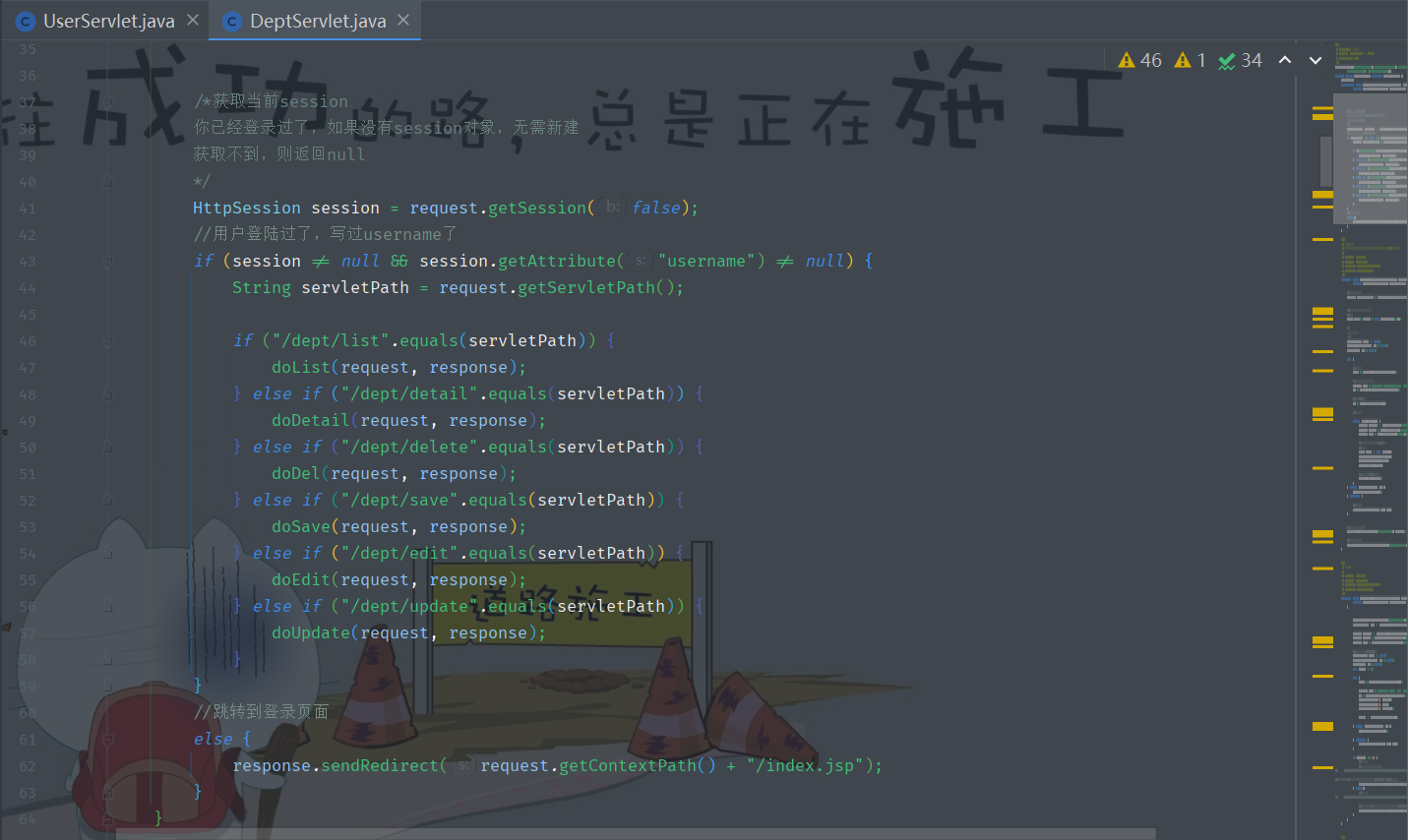1408x840 pixels.
Task: Click the getAttribute method call
Action: 557,261
